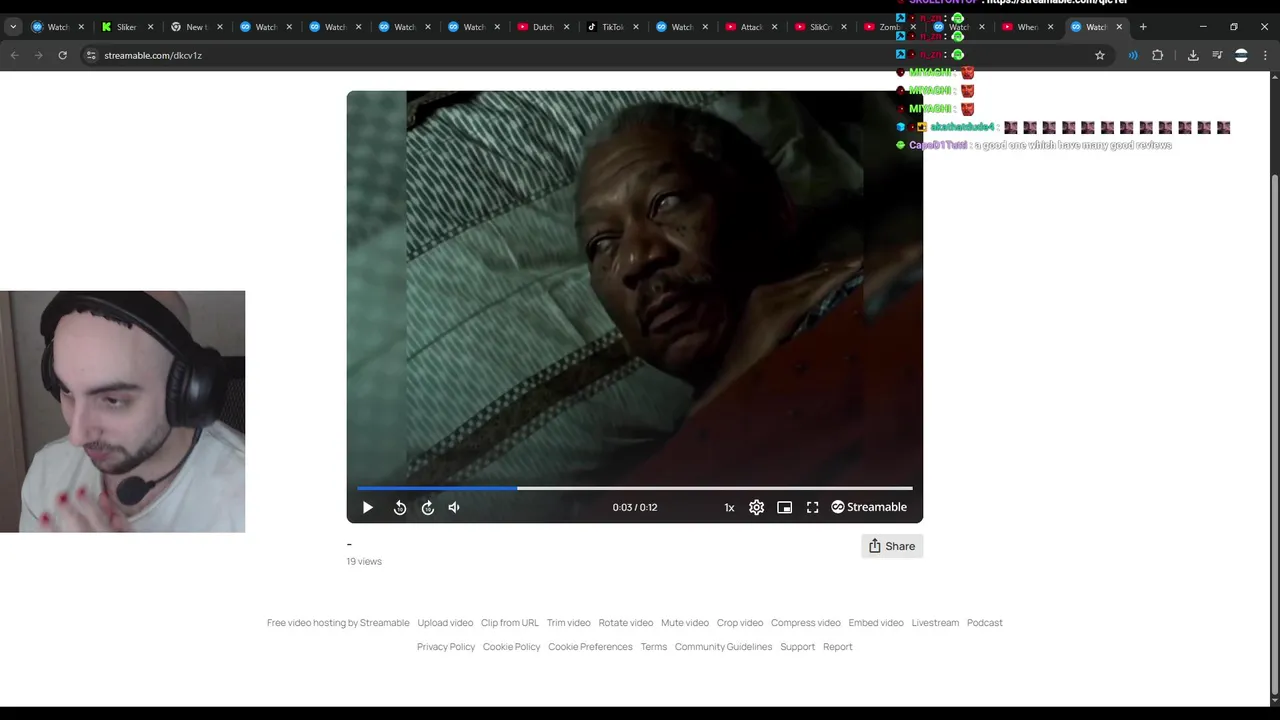Image resolution: width=1280 pixels, height=720 pixels.
Task: Open the Cookie Preferences link
Action: (x=590, y=646)
